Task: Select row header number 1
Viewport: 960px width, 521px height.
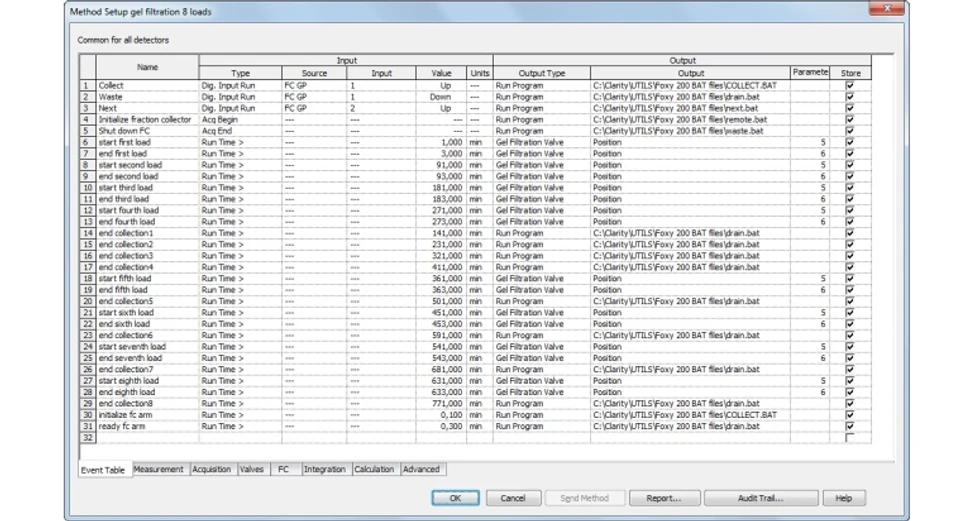Action: coord(88,86)
